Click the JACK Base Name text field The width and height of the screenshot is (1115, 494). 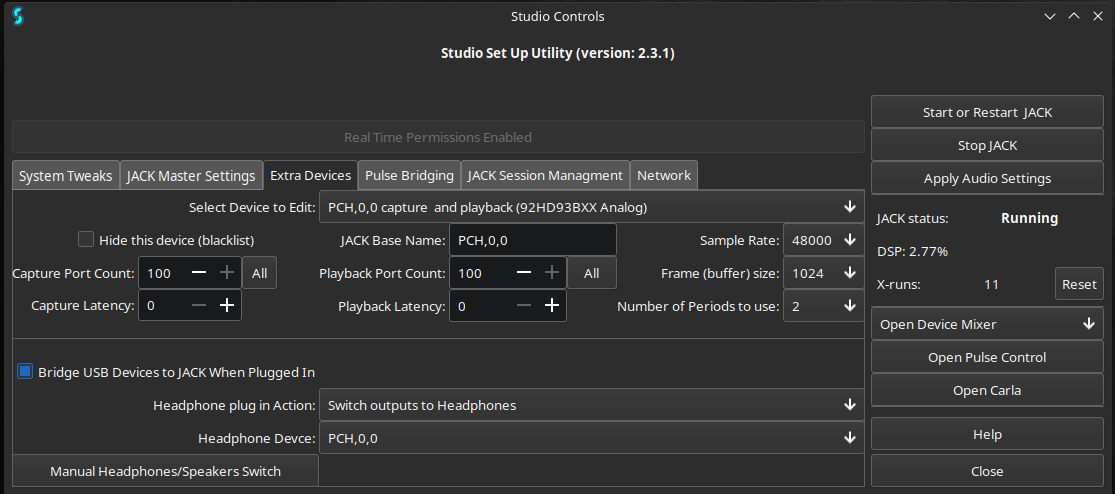click(x=532, y=240)
